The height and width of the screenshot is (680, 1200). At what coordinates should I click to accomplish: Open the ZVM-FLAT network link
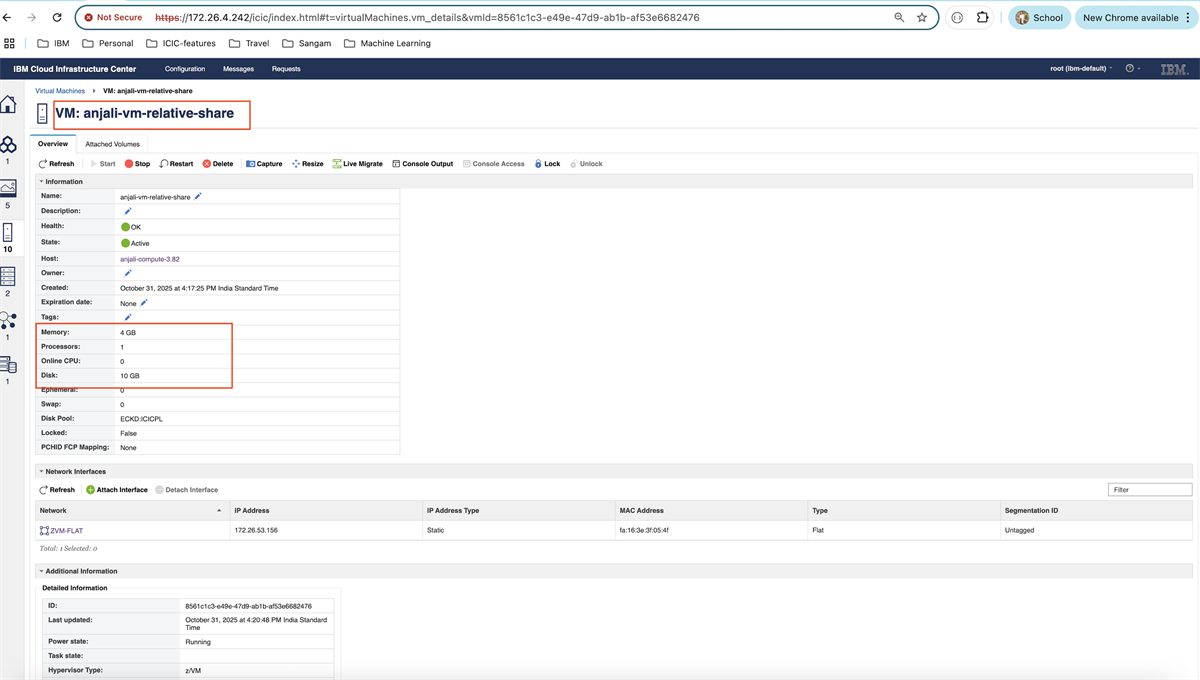tap(65, 531)
